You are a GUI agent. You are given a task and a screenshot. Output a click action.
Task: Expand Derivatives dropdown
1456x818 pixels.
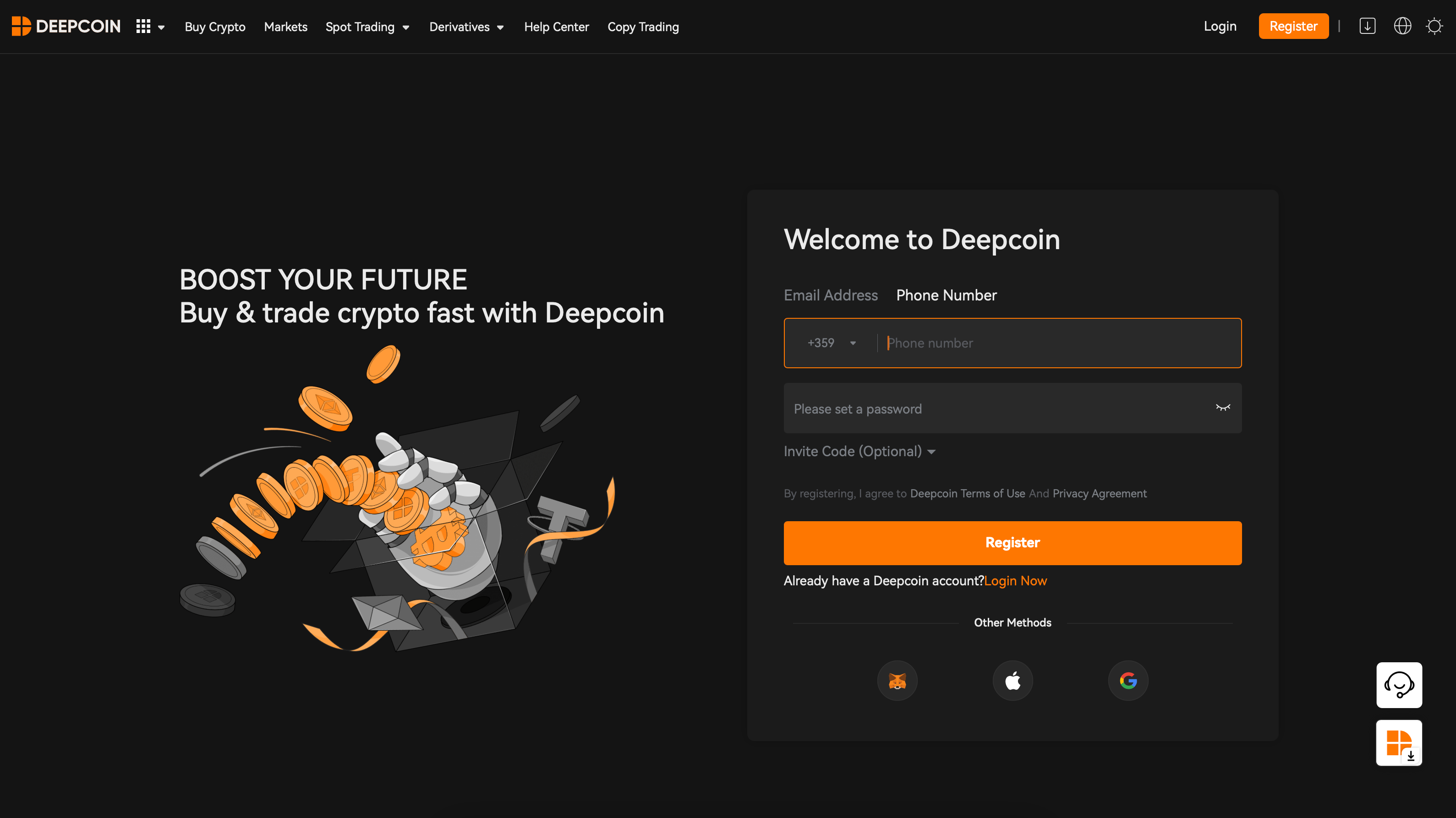(x=466, y=27)
